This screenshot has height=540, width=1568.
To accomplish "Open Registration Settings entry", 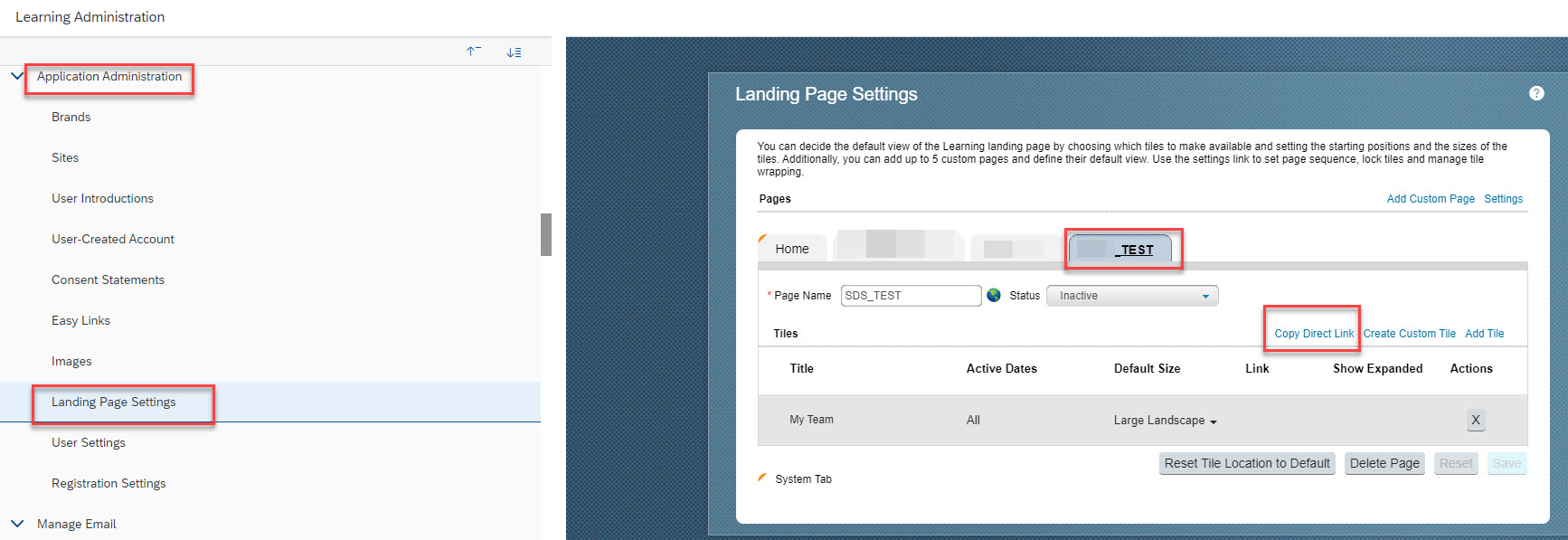I will (x=109, y=483).
